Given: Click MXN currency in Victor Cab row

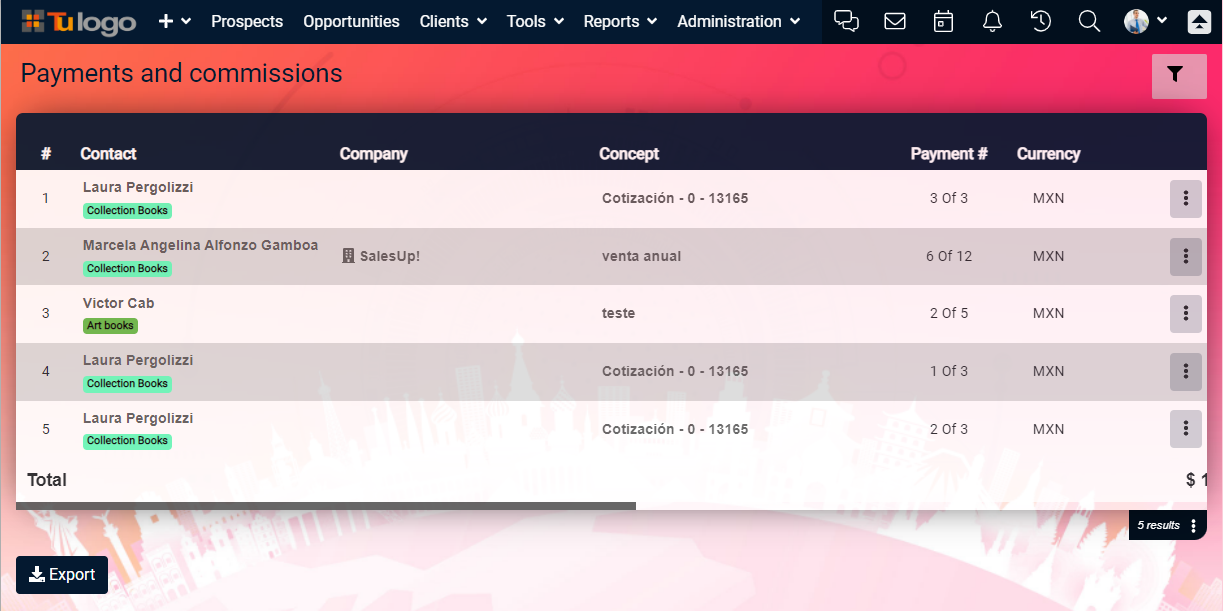Looking at the screenshot, I should [1048, 313].
